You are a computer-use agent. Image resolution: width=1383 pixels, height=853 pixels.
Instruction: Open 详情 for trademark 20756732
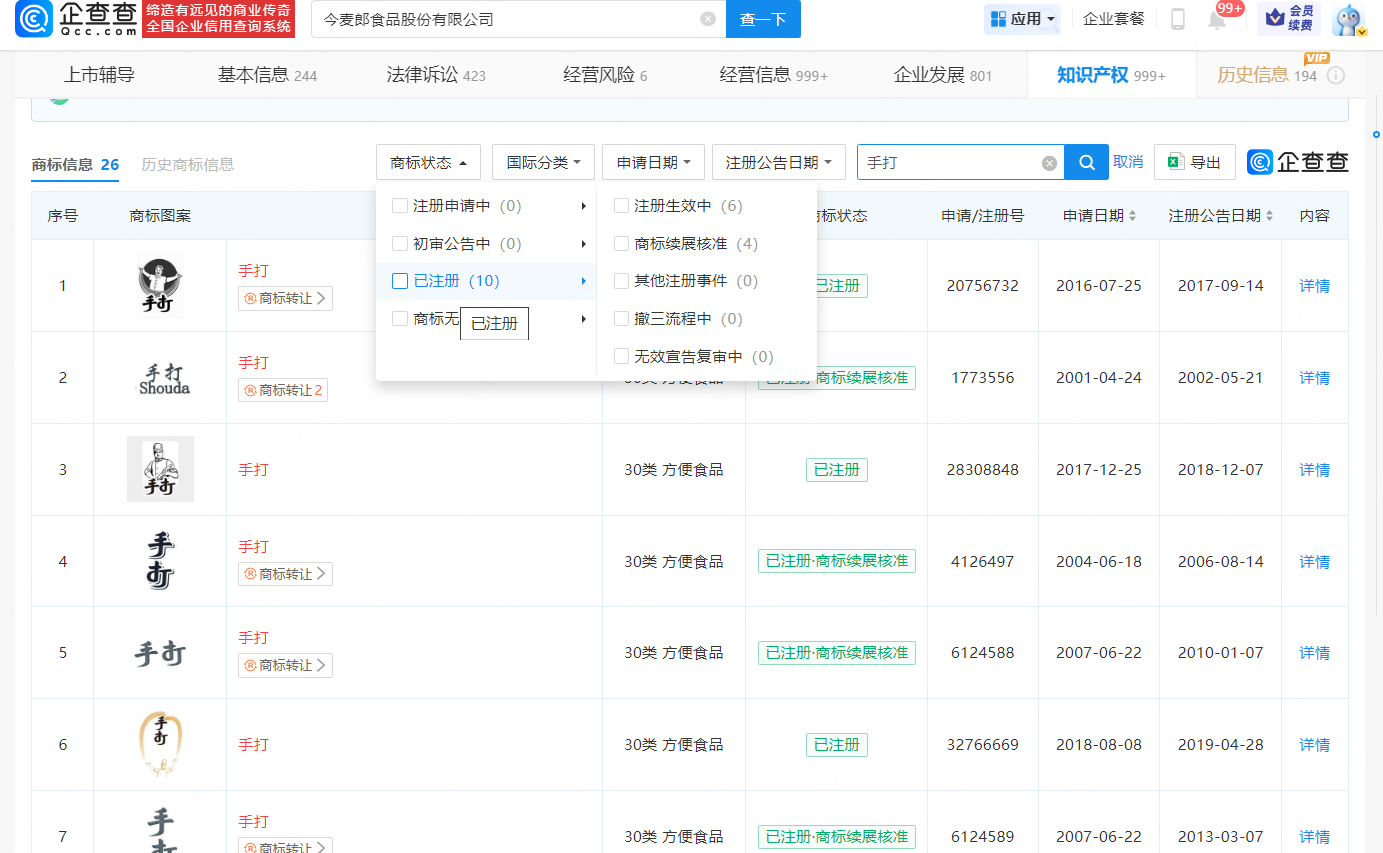(1314, 286)
